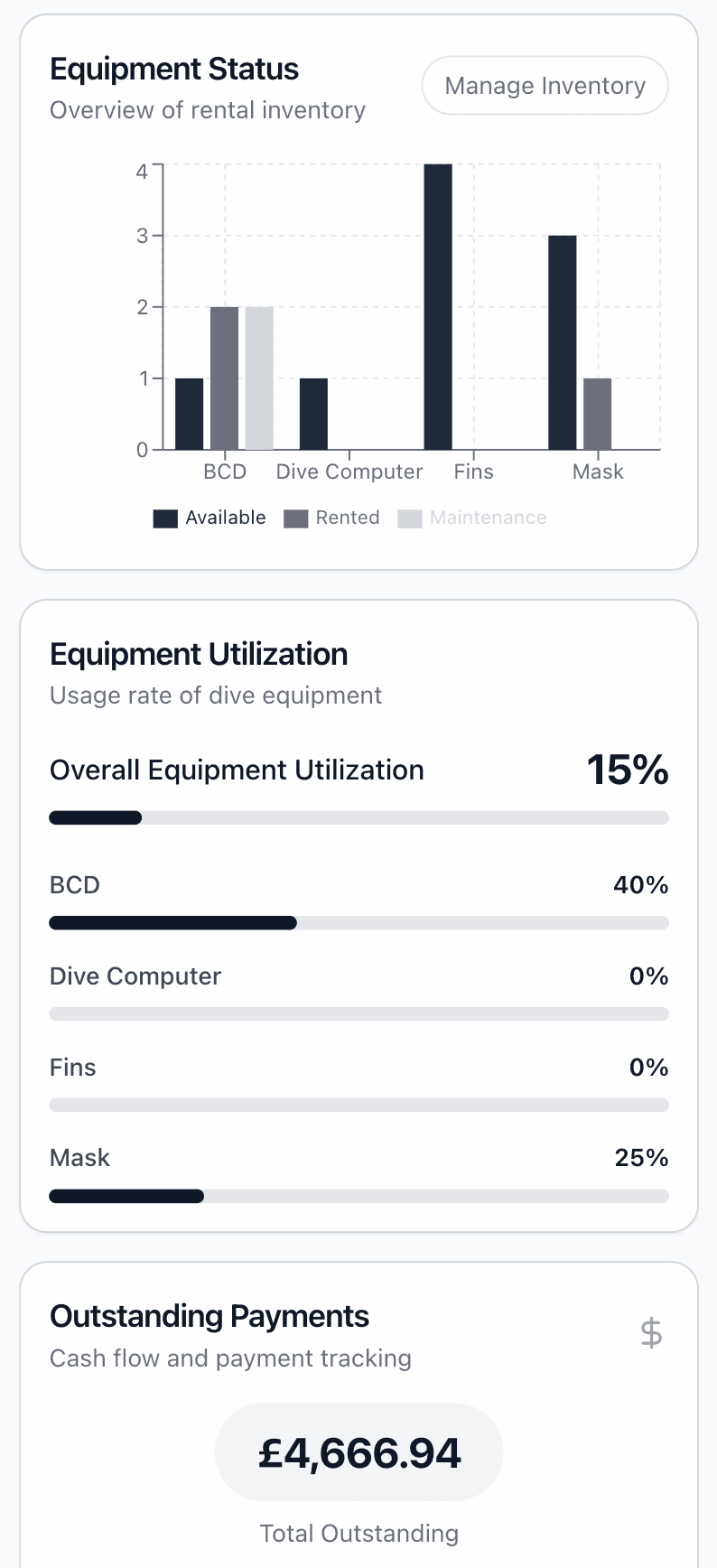Click the Maintenance legend swatch
717x1568 pixels.
point(409,518)
